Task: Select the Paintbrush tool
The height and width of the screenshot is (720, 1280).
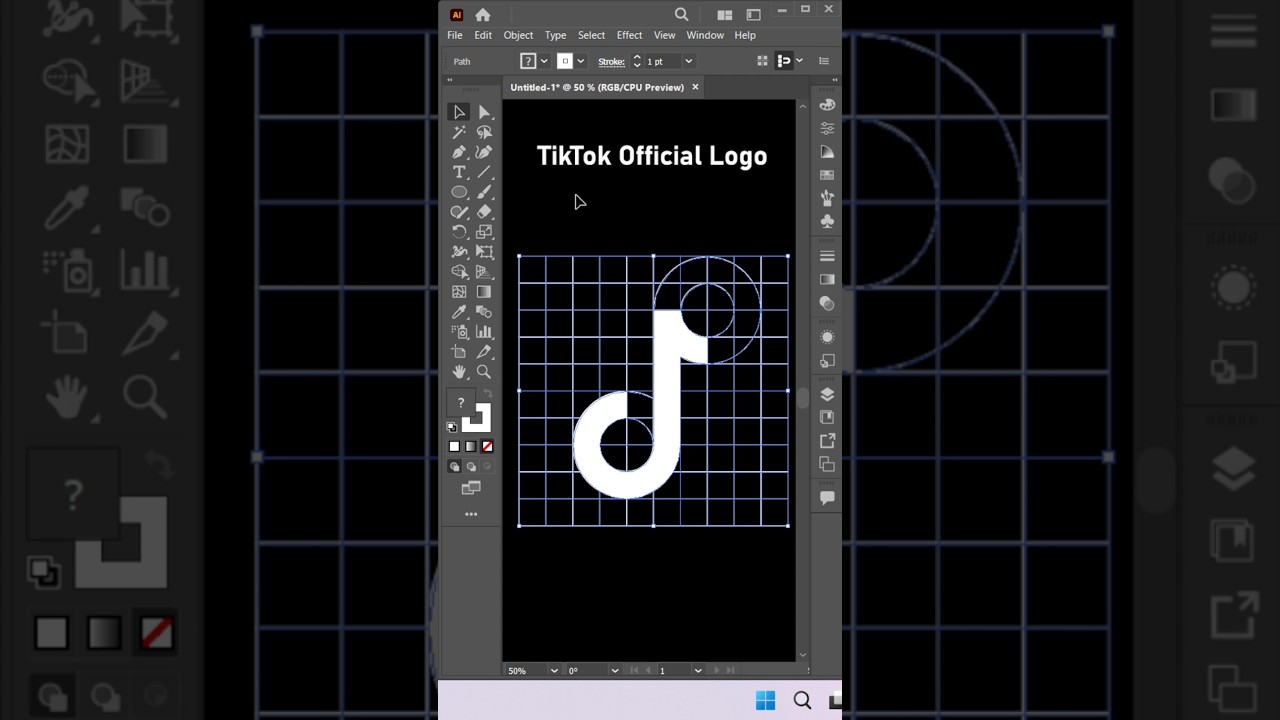Action: click(x=484, y=192)
